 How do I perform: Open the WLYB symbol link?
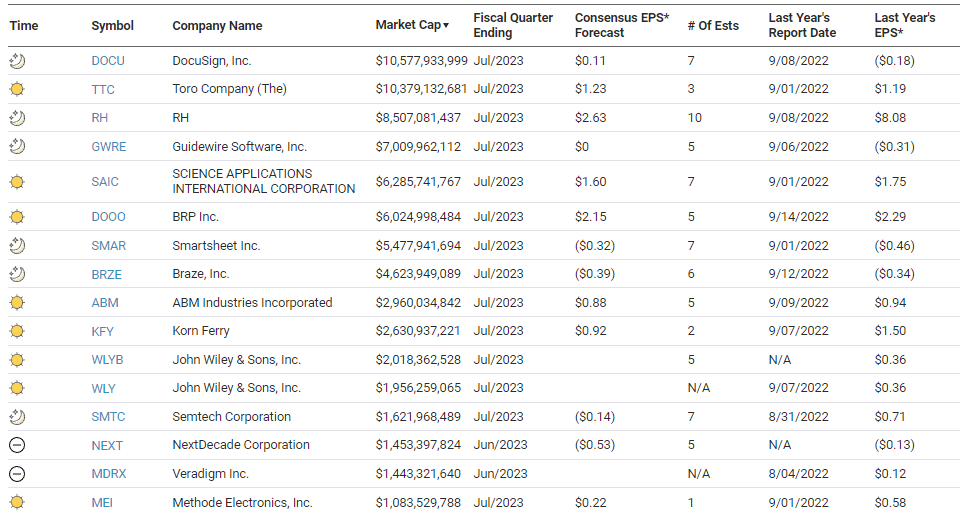point(107,360)
